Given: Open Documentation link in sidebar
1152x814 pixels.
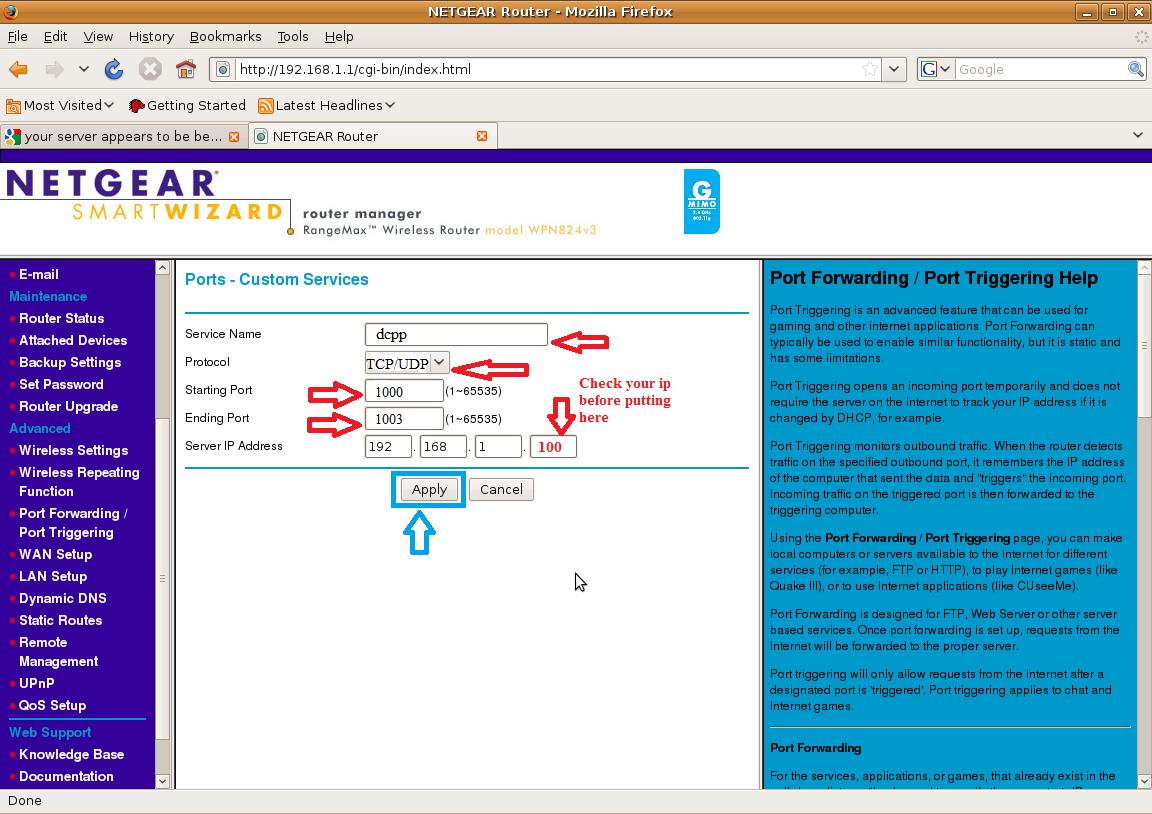Looking at the screenshot, I should coord(66,777).
